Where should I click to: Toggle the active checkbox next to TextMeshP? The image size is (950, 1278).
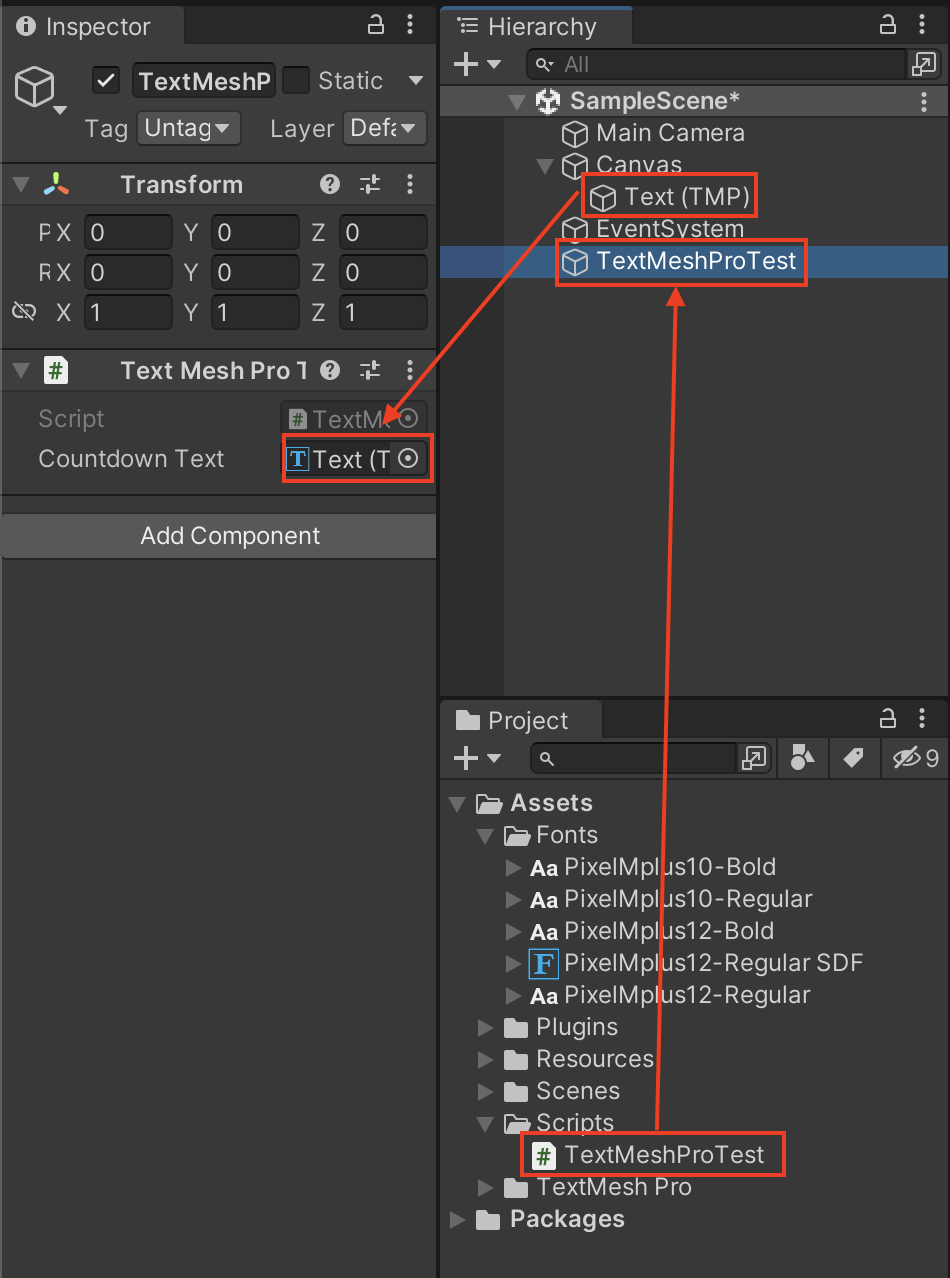tap(106, 80)
